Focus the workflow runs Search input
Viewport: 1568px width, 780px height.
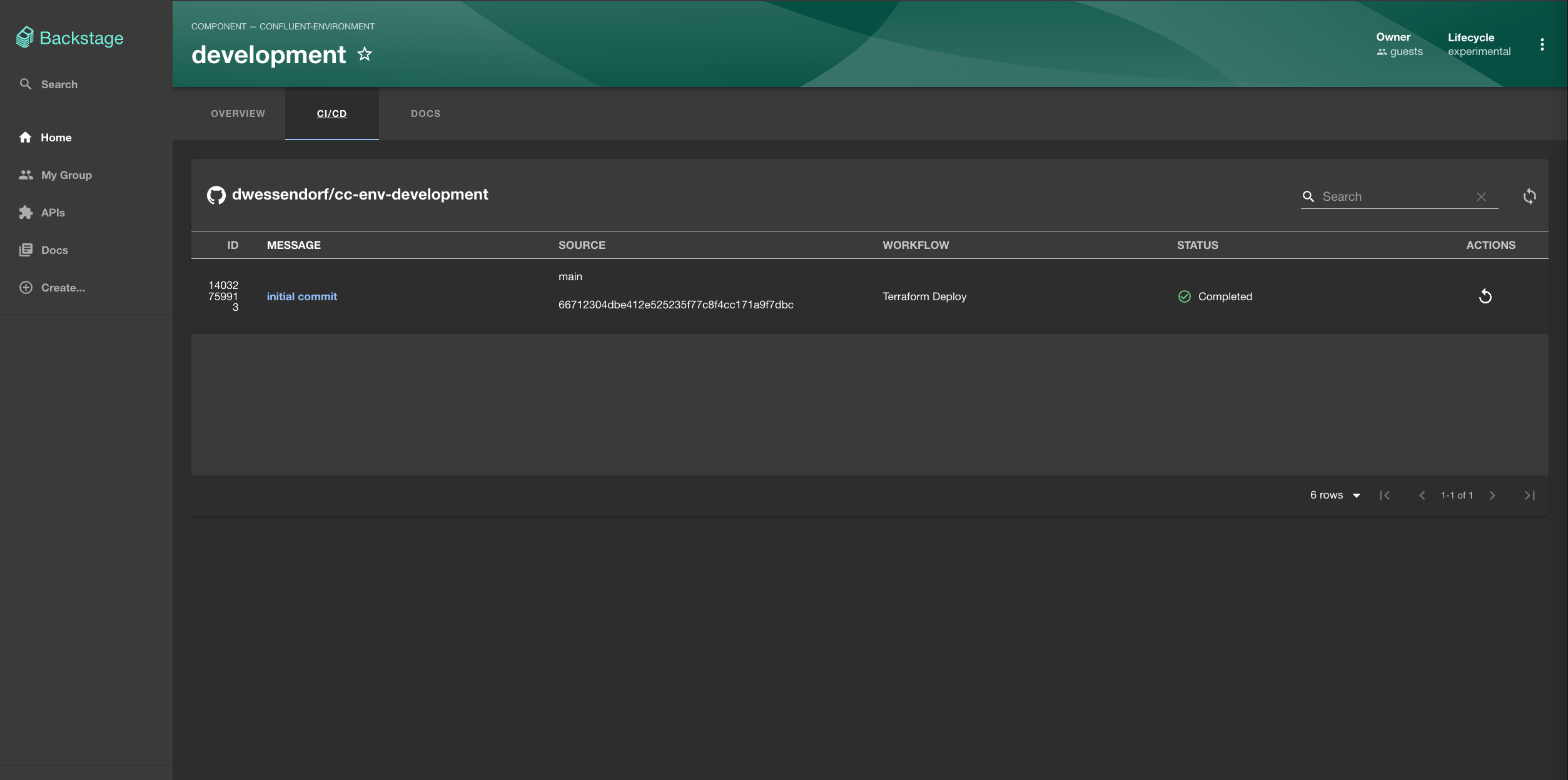click(x=1396, y=197)
